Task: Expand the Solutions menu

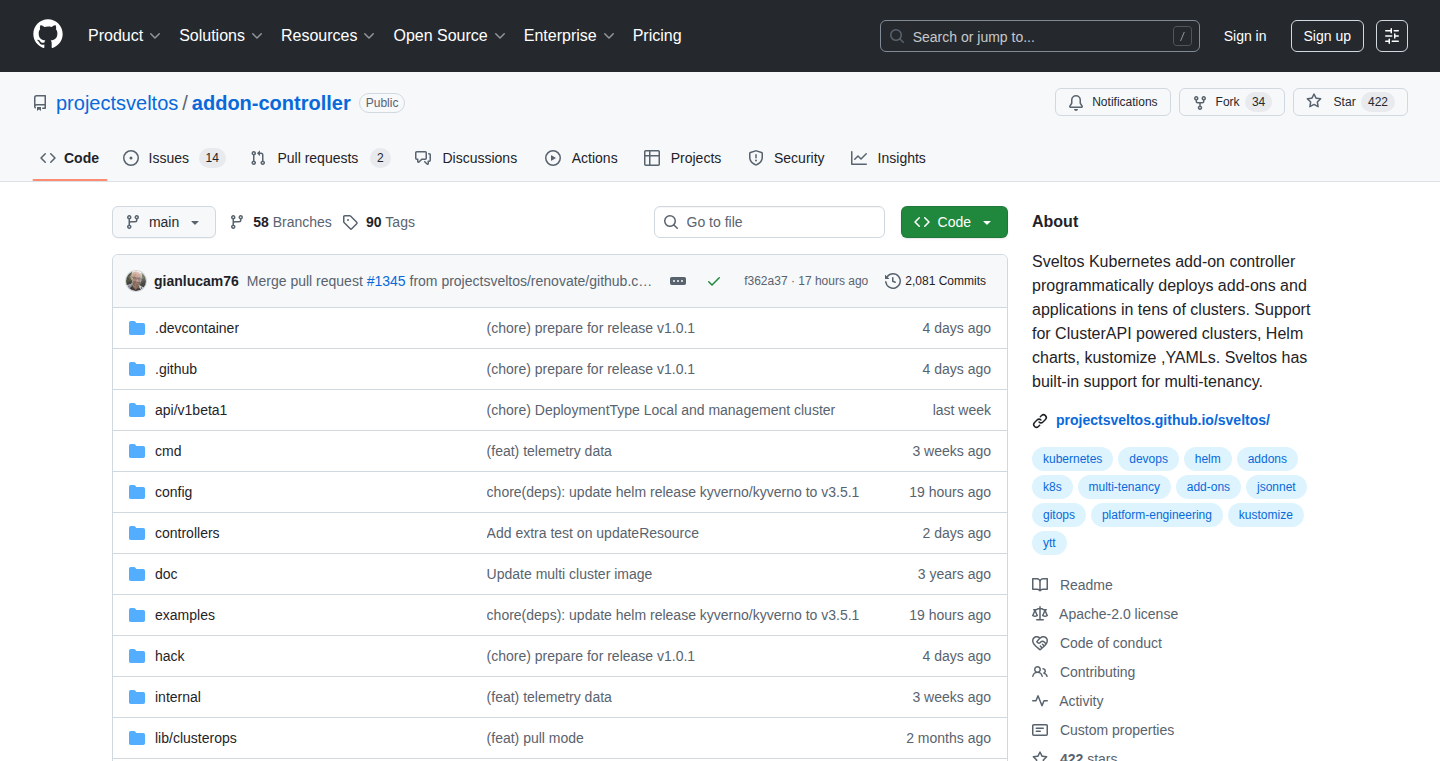Action: (x=221, y=36)
